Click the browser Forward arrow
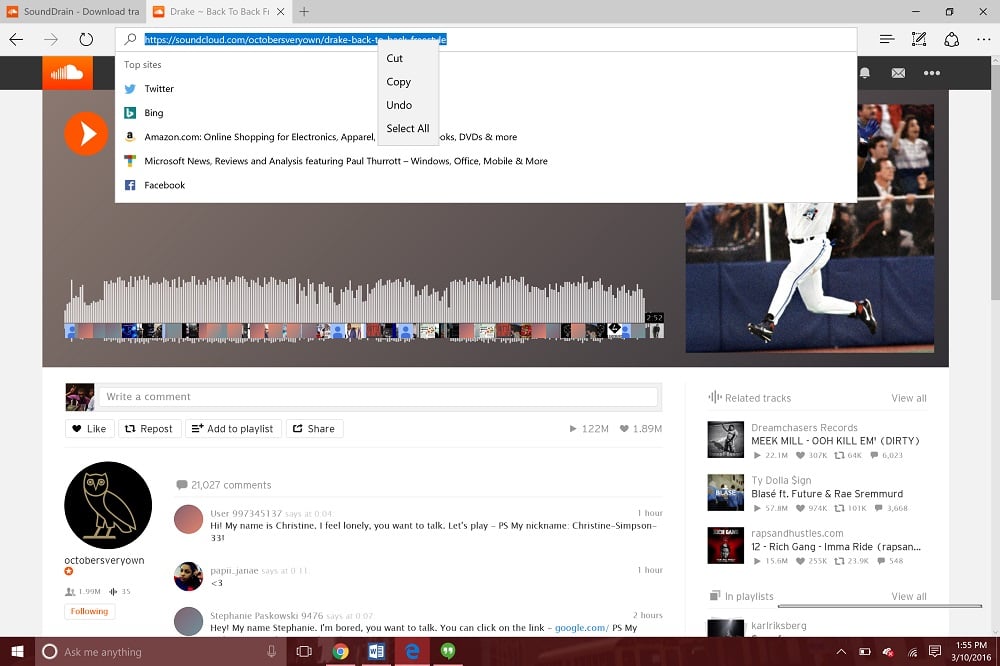 click(51, 40)
